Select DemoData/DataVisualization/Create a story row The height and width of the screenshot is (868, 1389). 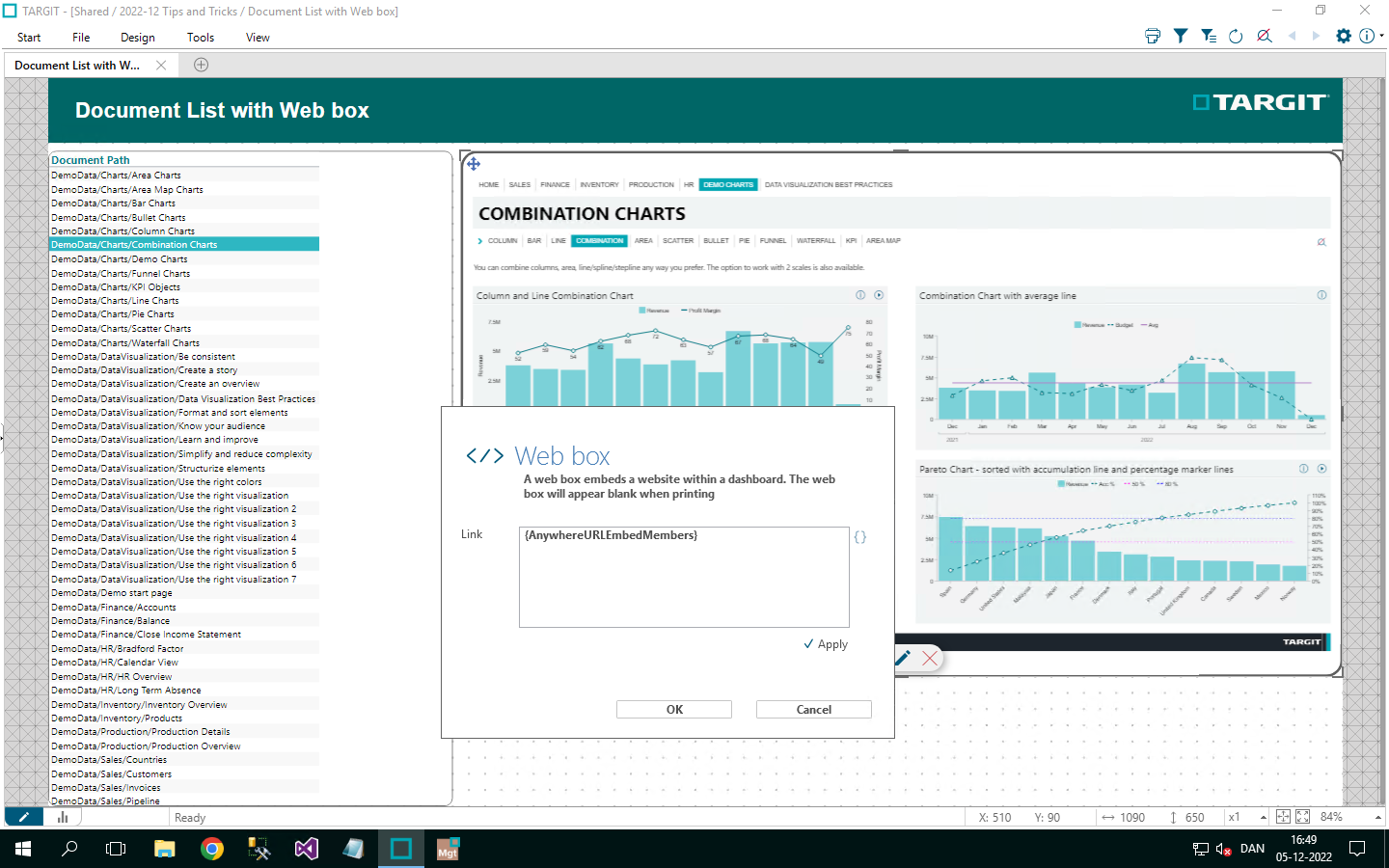[x=184, y=370]
